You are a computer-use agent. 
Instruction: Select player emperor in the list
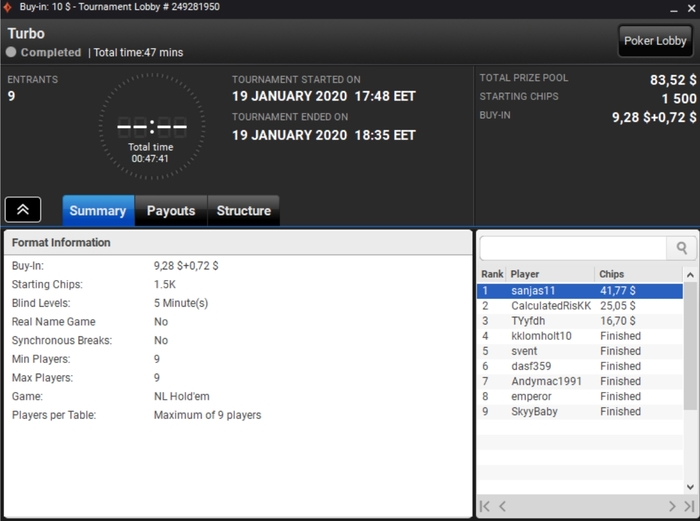point(580,397)
